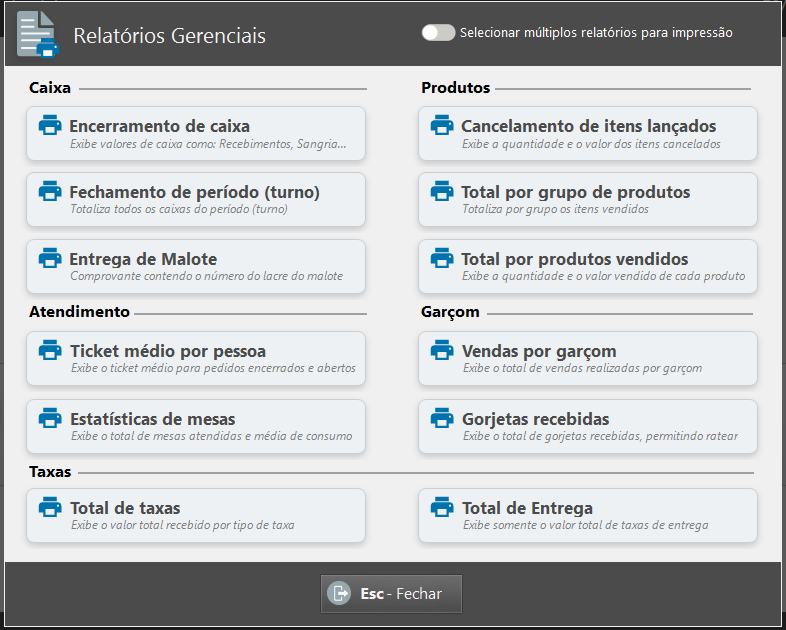
Task: Click printer icon for Total por grupo
Action: point(442,192)
